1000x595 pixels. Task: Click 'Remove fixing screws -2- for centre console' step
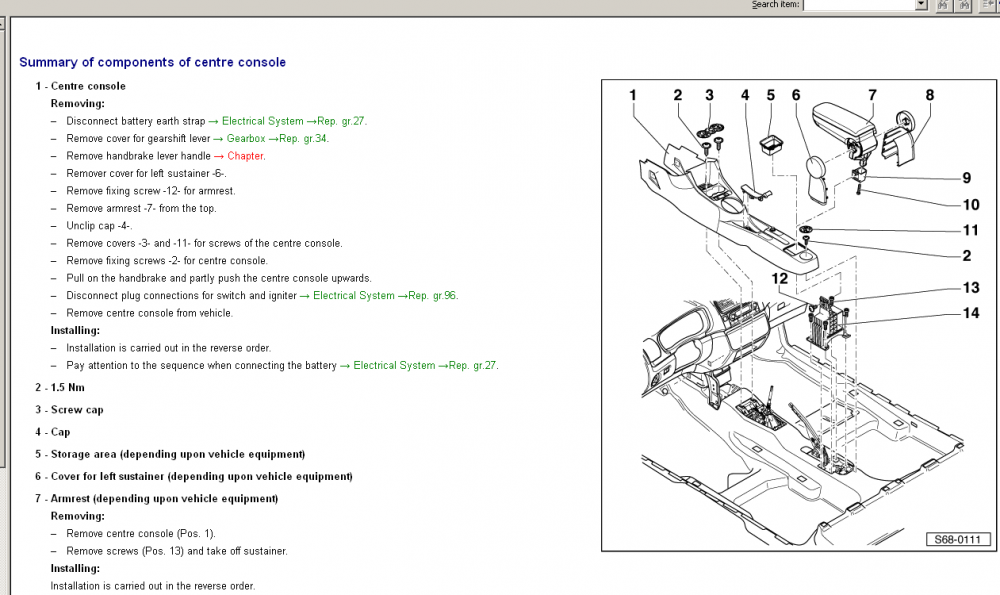(167, 260)
